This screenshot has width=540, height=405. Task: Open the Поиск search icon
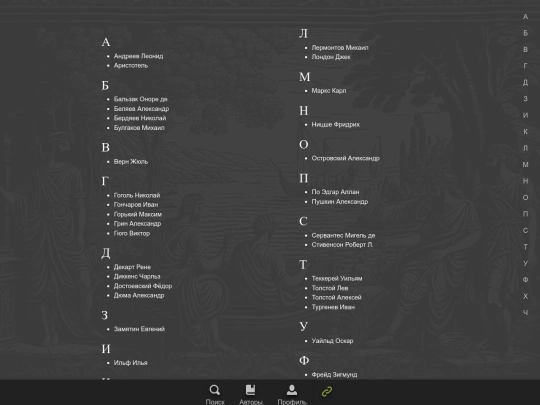215,390
